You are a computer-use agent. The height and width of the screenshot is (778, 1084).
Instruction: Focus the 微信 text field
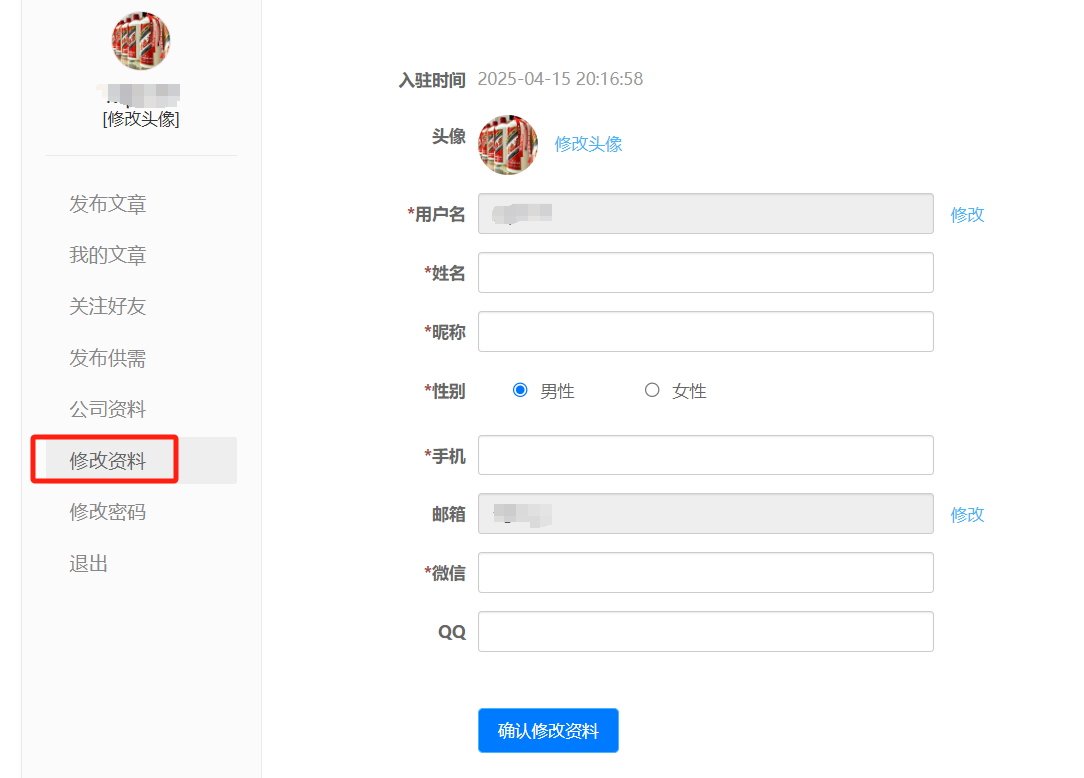click(x=705, y=573)
